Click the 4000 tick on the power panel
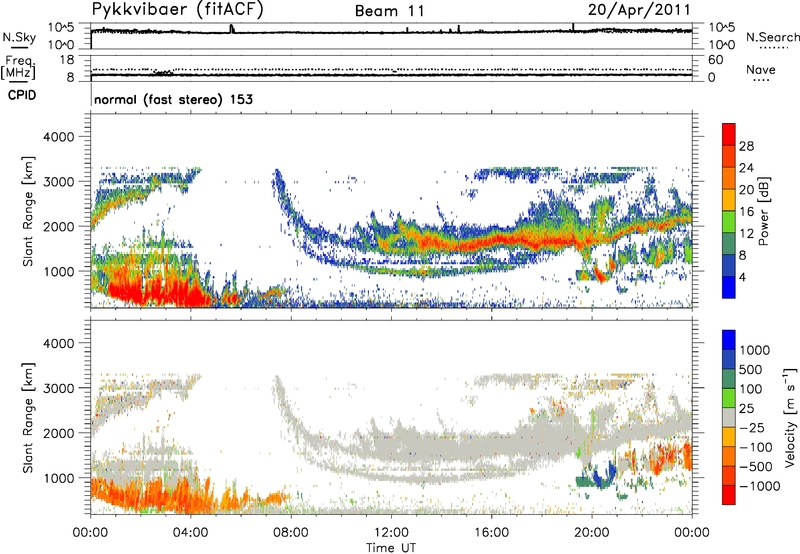Viewport: 800px width, 554px height. click(58, 137)
